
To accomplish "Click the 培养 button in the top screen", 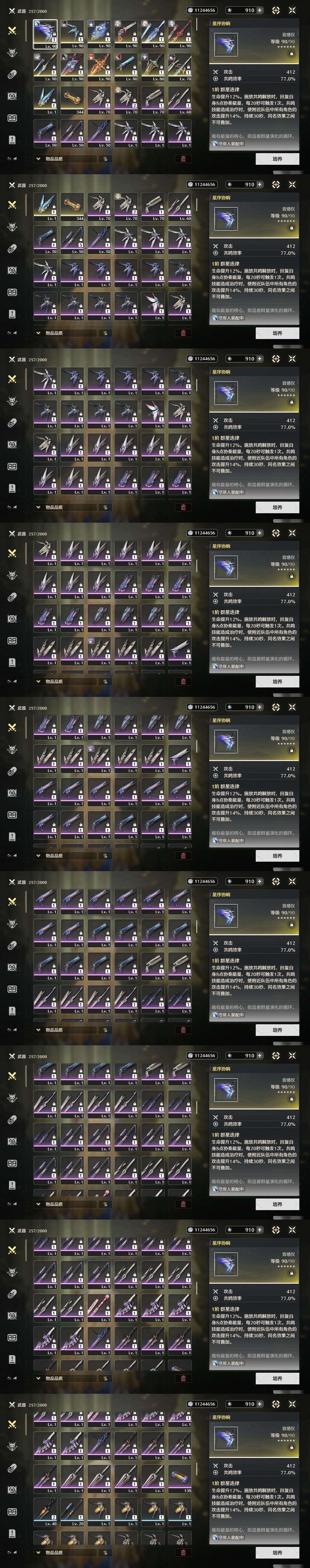I will (277, 159).
